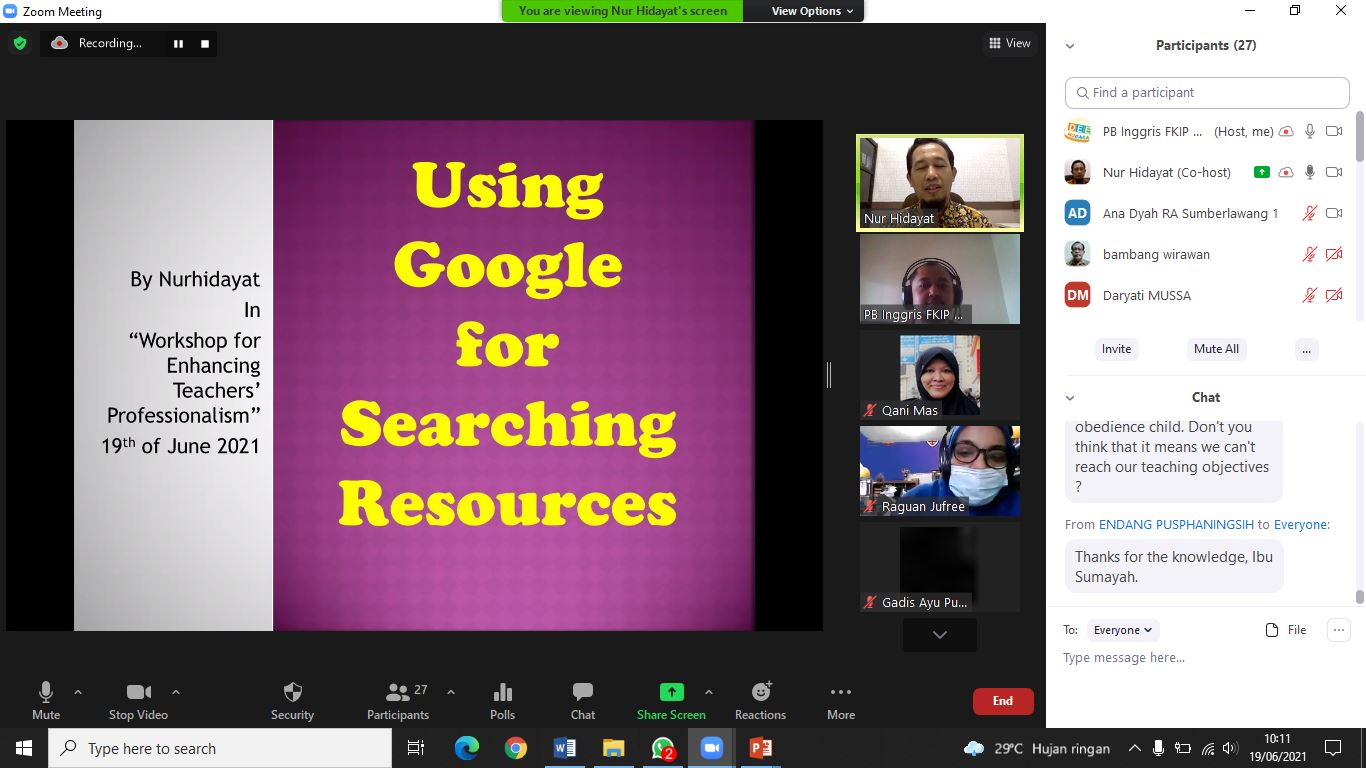This screenshot has height=768, width=1366.
Task: Click the chat message "Thanks for the knowledge, Ibu Sumayah."
Action: pos(1174,566)
